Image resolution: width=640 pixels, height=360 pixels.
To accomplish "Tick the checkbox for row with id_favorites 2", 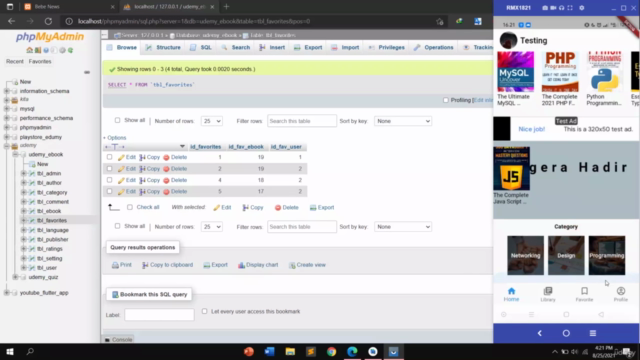I will click(x=109, y=169).
